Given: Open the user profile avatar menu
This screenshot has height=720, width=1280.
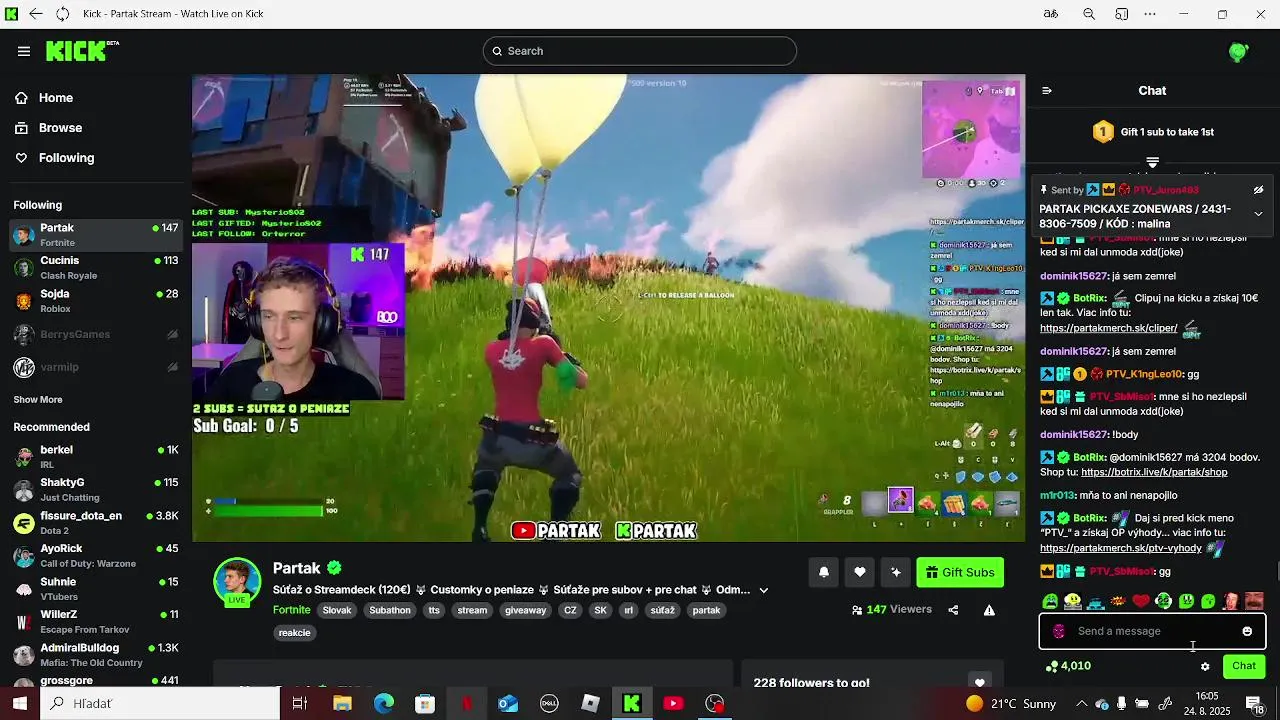Looking at the screenshot, I should point(1239,52).
